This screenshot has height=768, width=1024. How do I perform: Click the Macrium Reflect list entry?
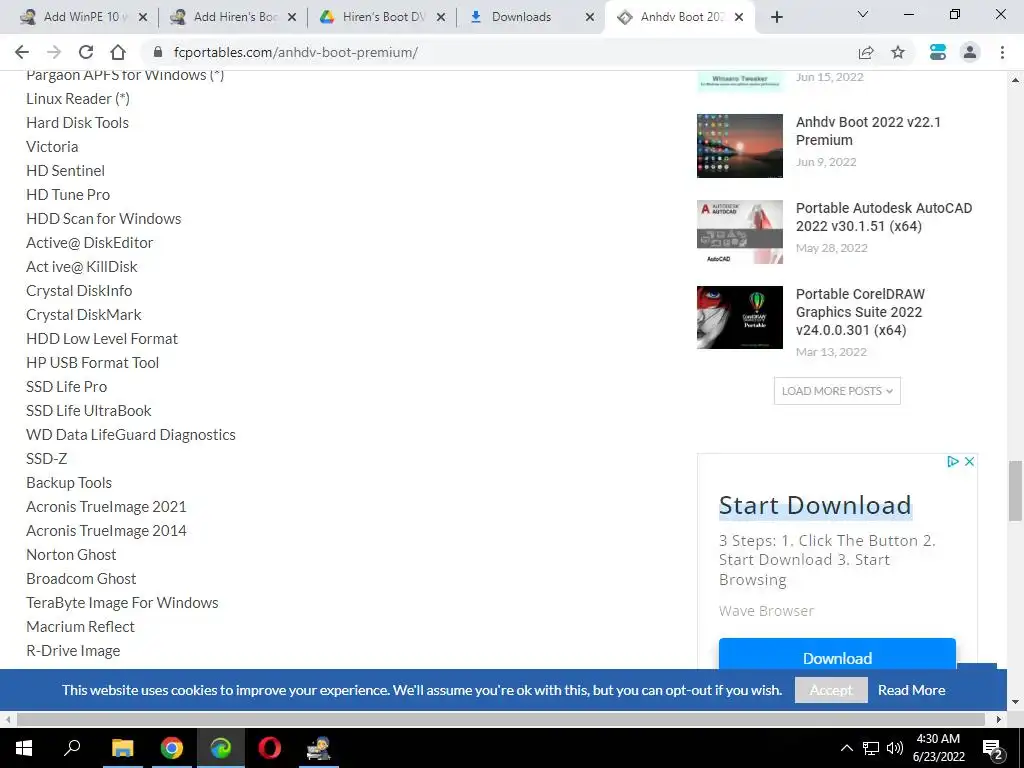[80, 626]
